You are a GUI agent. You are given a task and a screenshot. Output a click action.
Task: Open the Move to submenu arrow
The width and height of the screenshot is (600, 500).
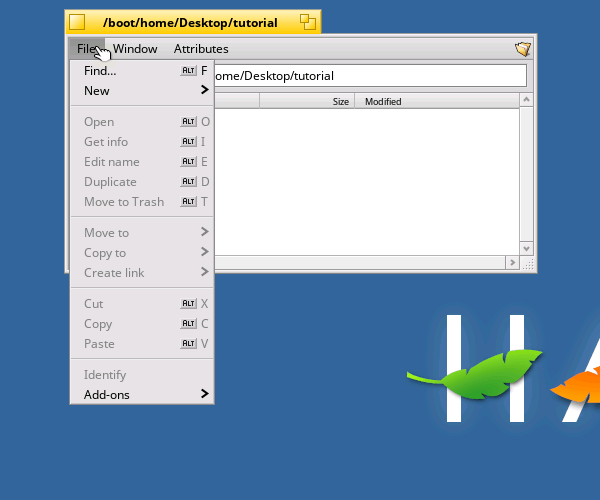point(204,233)
